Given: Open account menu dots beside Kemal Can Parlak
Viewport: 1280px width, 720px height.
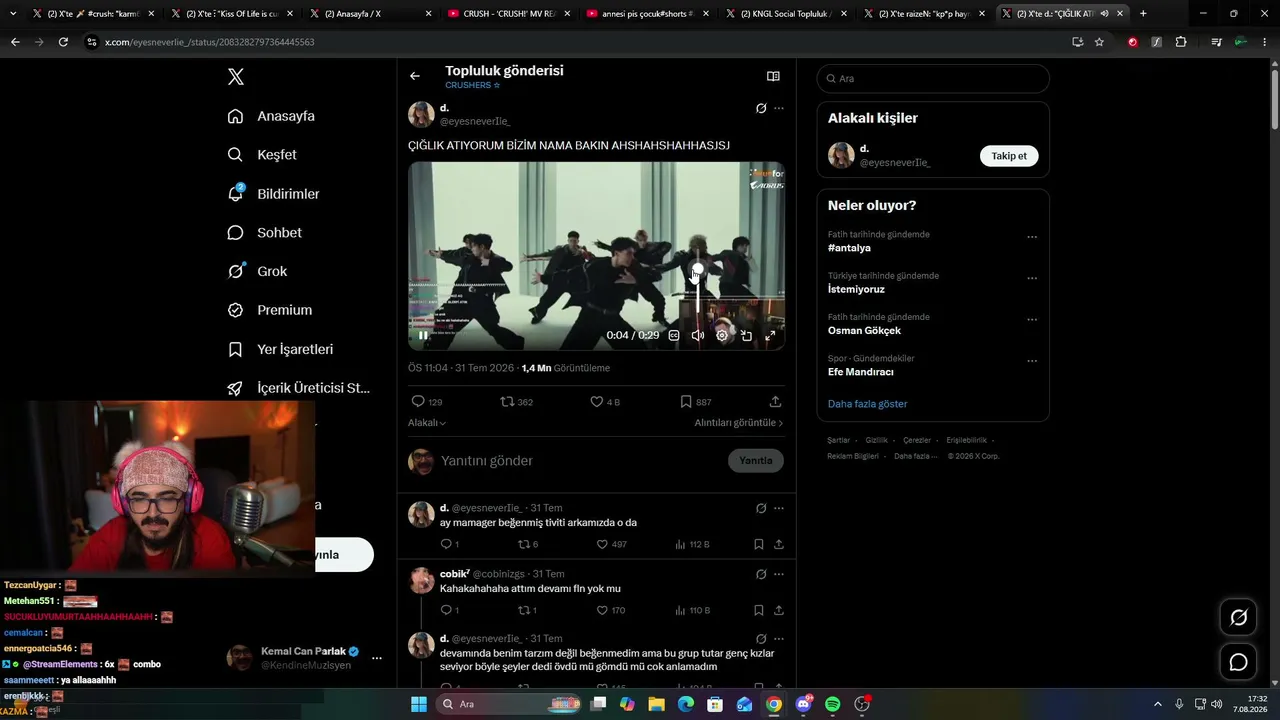Looking at the screenshot, I should click(377, 658).
